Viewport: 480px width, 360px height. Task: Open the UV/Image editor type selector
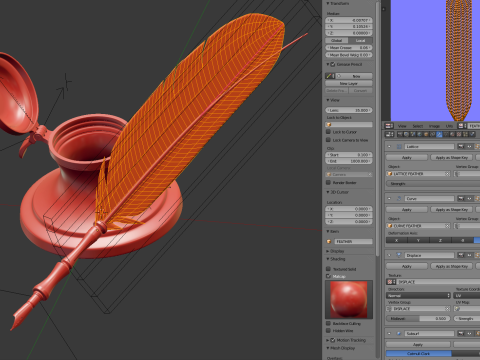click(389, 126)
